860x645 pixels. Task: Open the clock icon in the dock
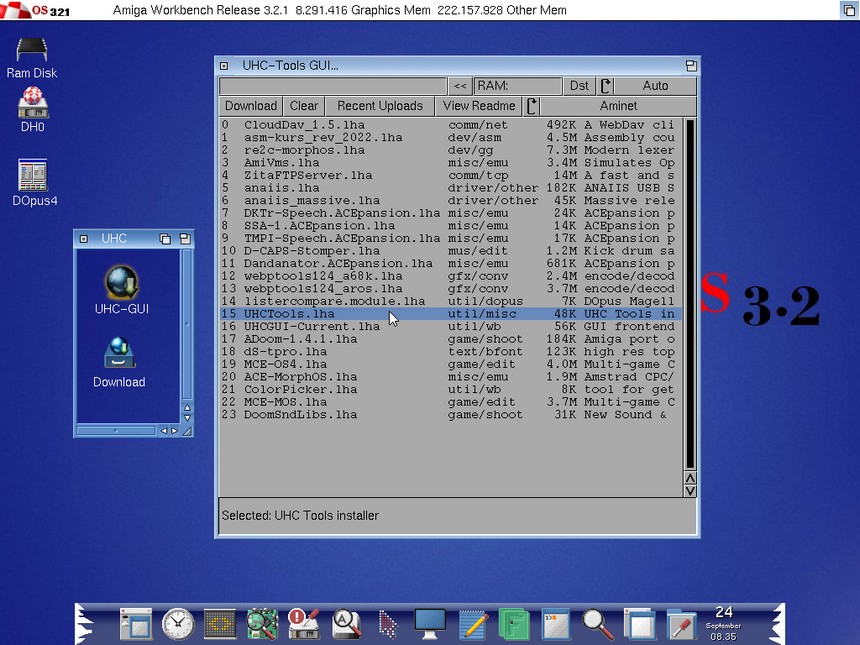(x=178, y=623)
